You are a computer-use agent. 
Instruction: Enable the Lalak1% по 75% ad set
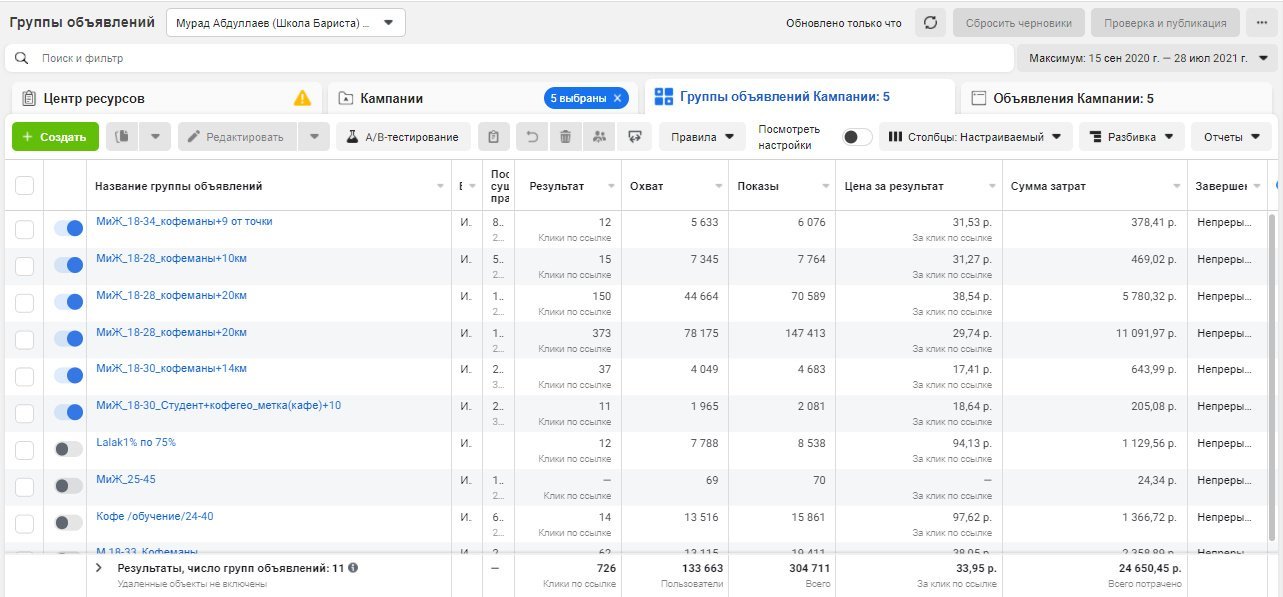[68, 449]
